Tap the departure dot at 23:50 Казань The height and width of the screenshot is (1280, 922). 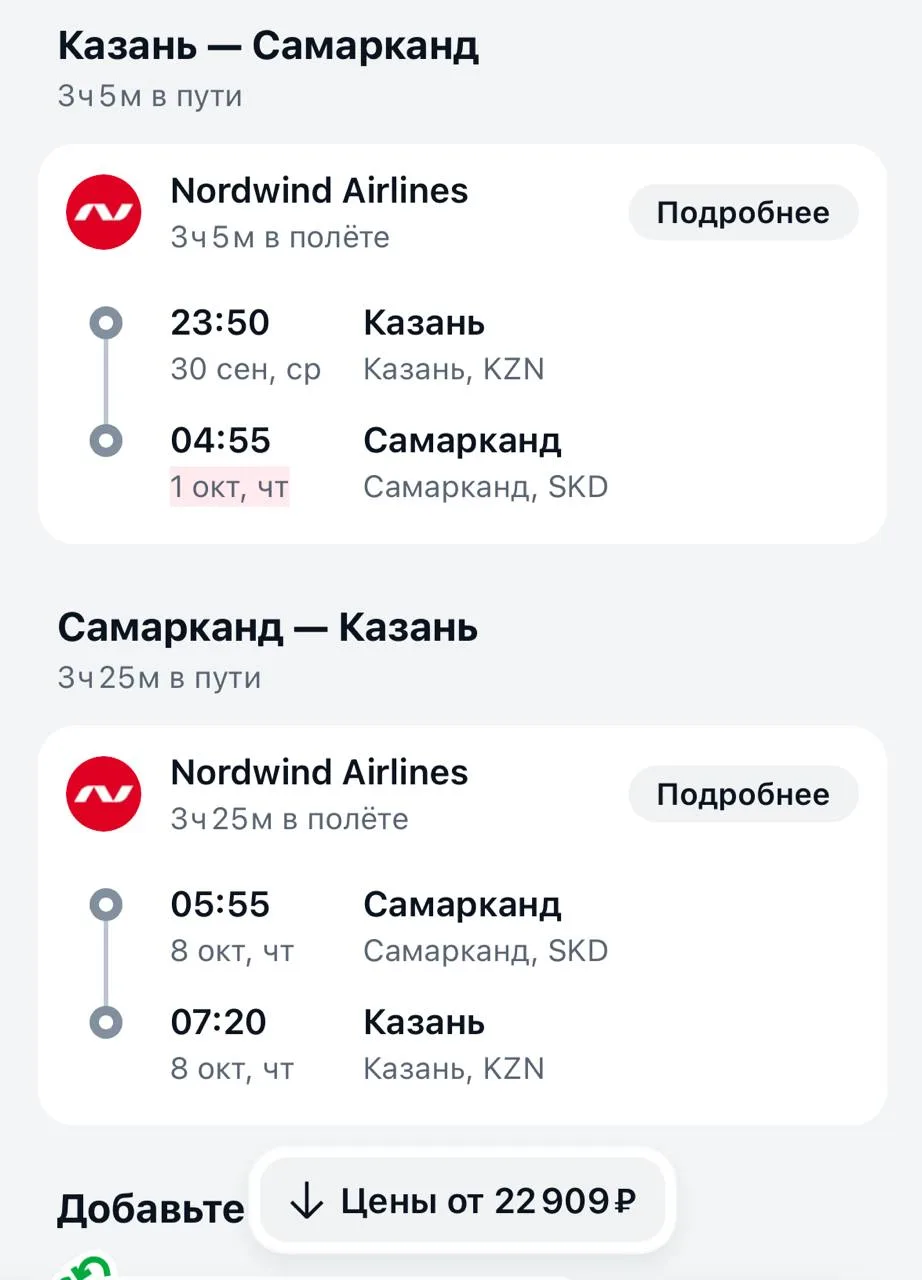click(106, 323)
